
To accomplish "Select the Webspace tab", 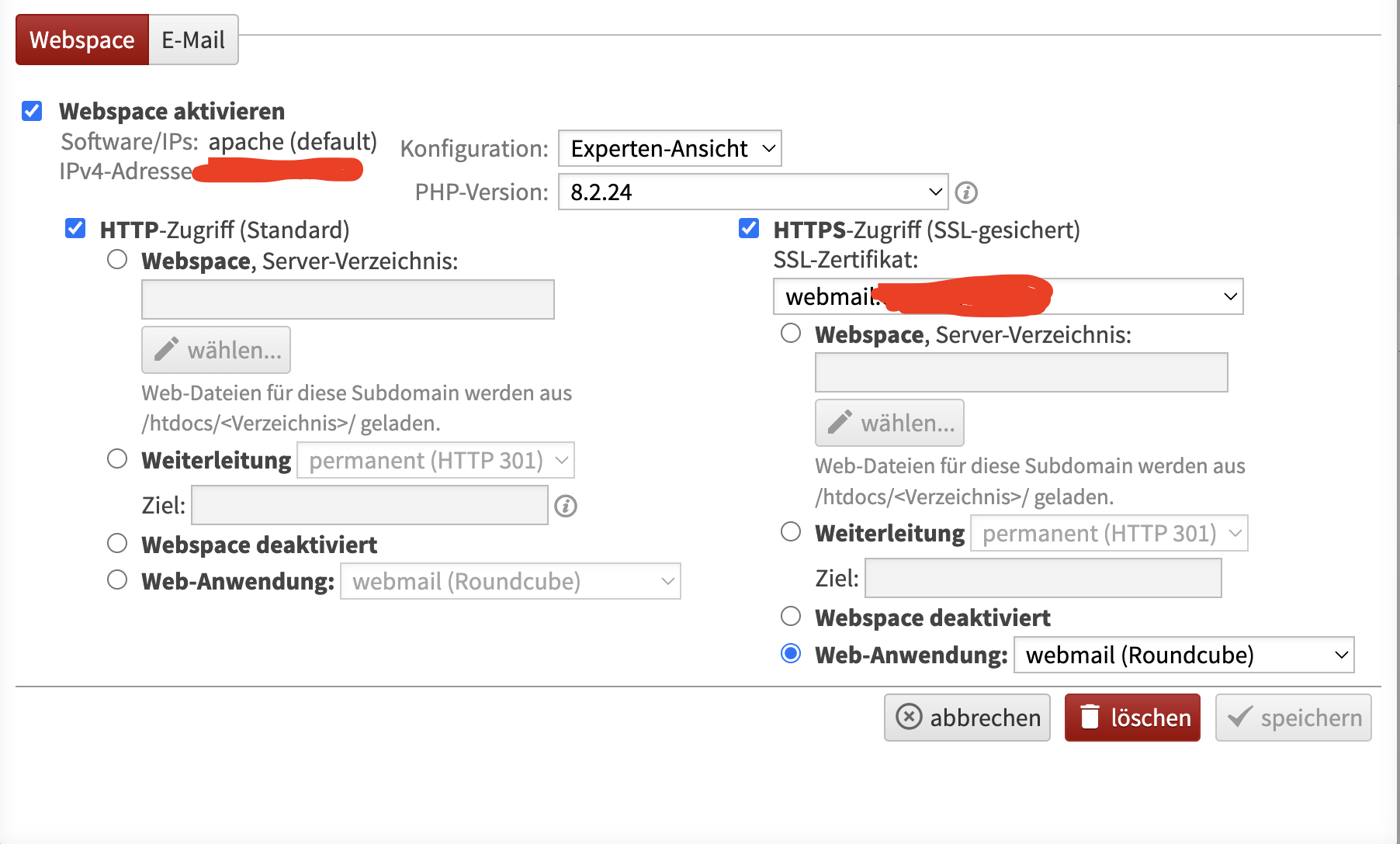I will [82, 40].
